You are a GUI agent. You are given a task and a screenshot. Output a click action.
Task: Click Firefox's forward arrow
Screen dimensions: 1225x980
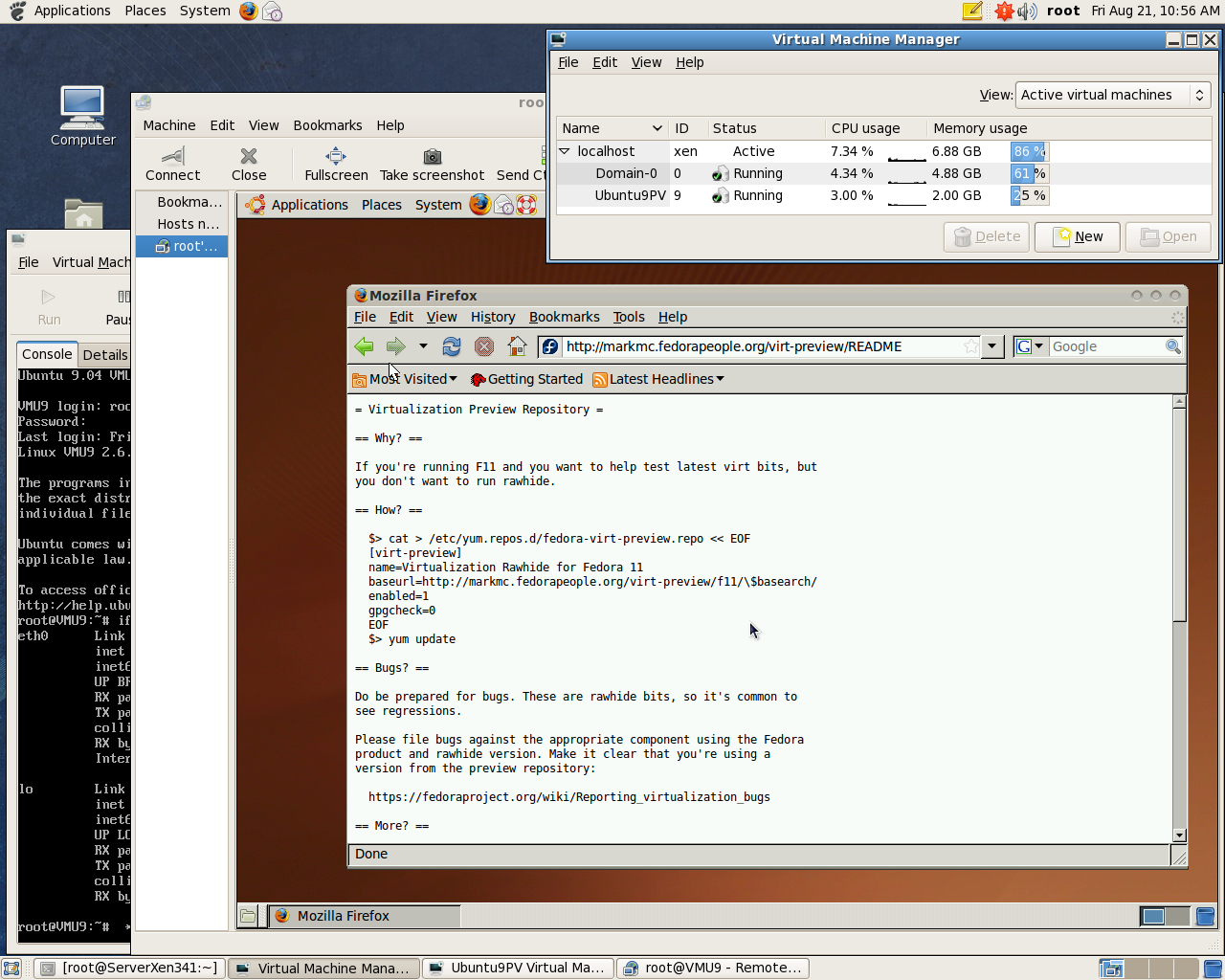click(395, 346)
